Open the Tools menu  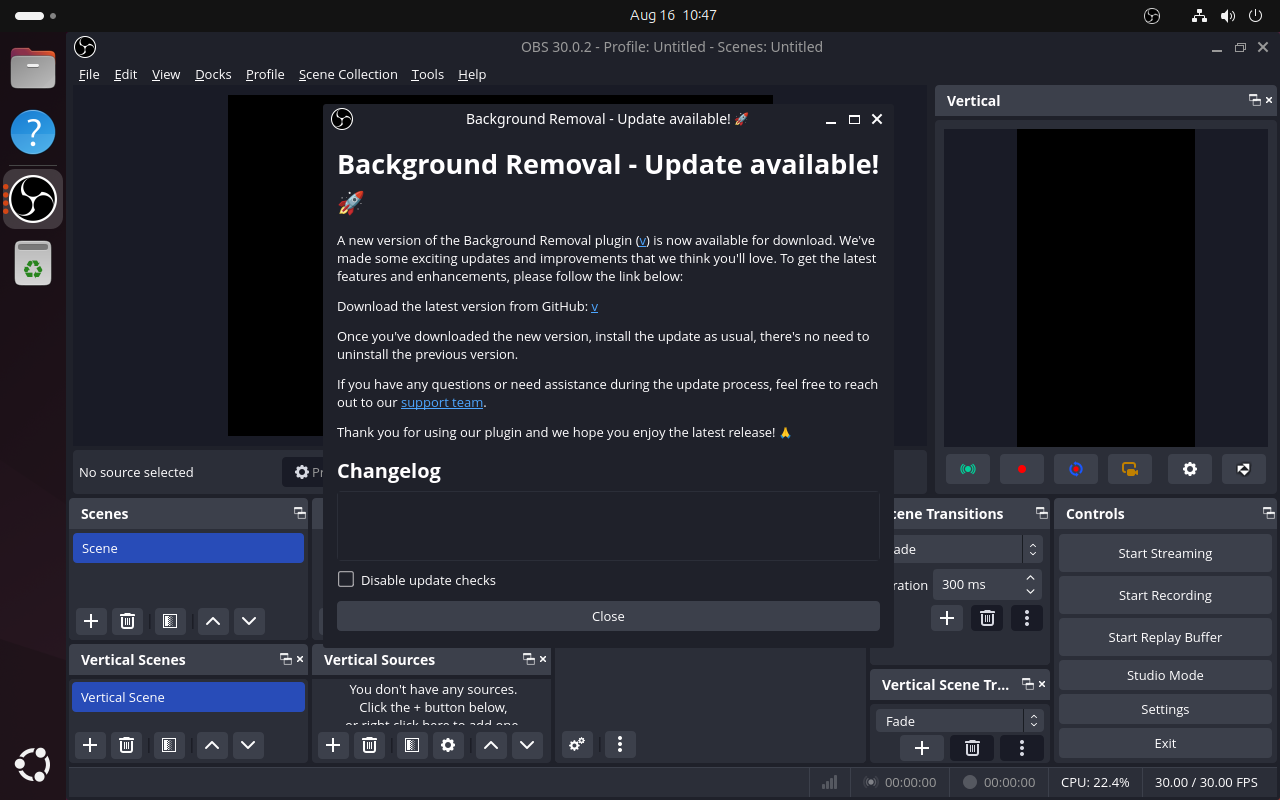pyautogui.click(x=427, y=74)
